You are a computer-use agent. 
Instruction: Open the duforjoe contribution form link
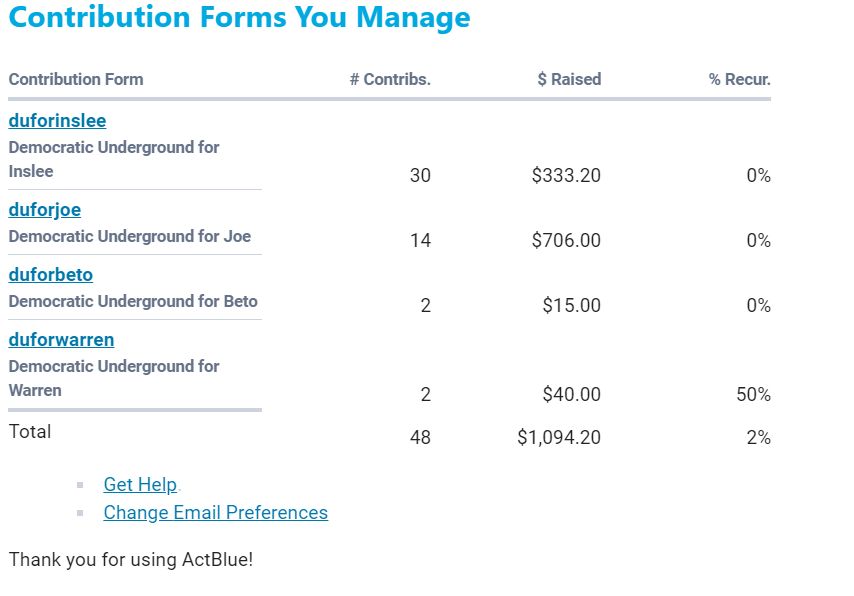(x=45, y=210)
